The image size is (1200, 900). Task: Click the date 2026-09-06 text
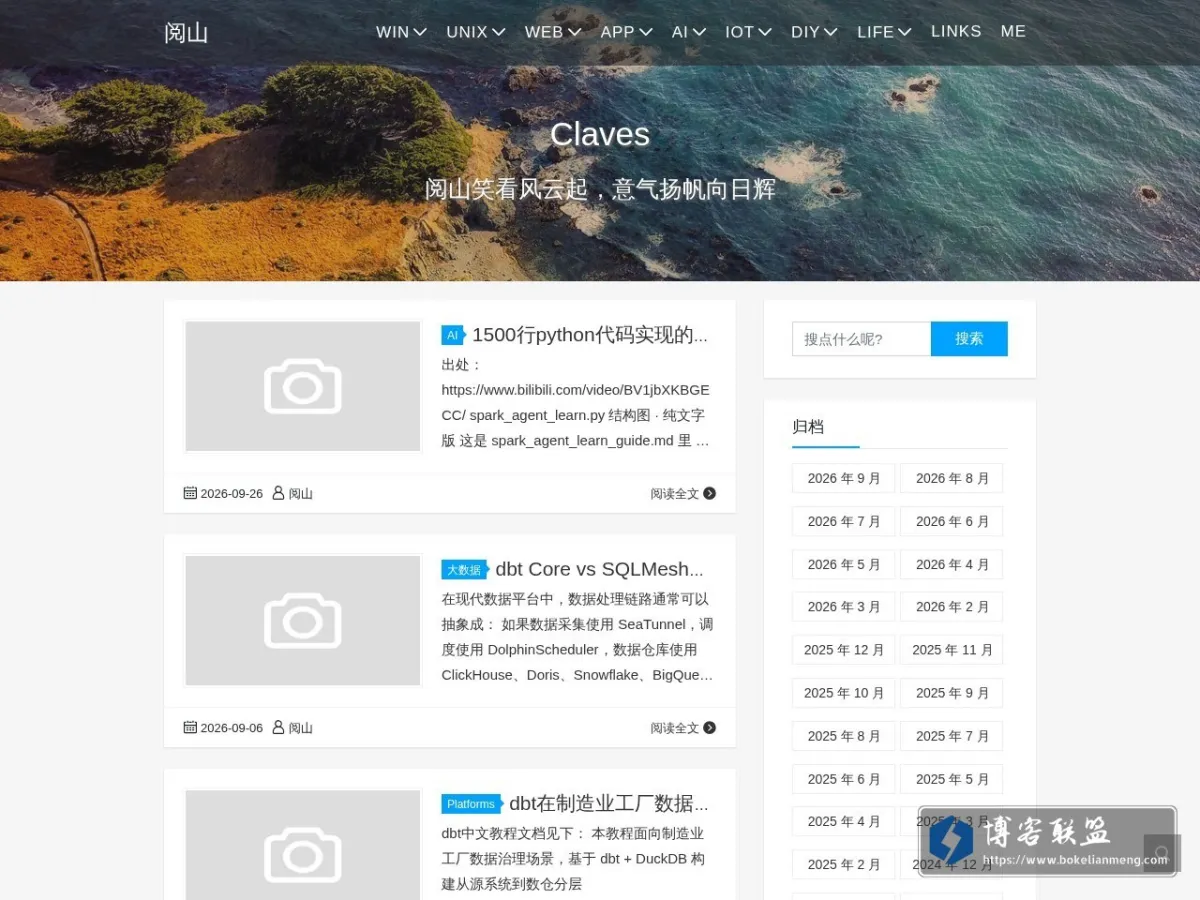(231, 728)
